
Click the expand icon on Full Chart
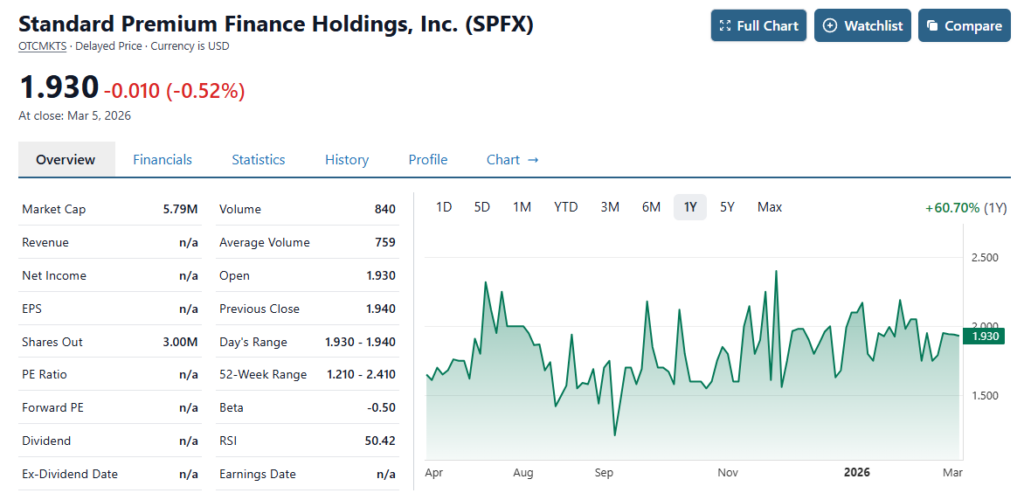[x=725, y=26]
